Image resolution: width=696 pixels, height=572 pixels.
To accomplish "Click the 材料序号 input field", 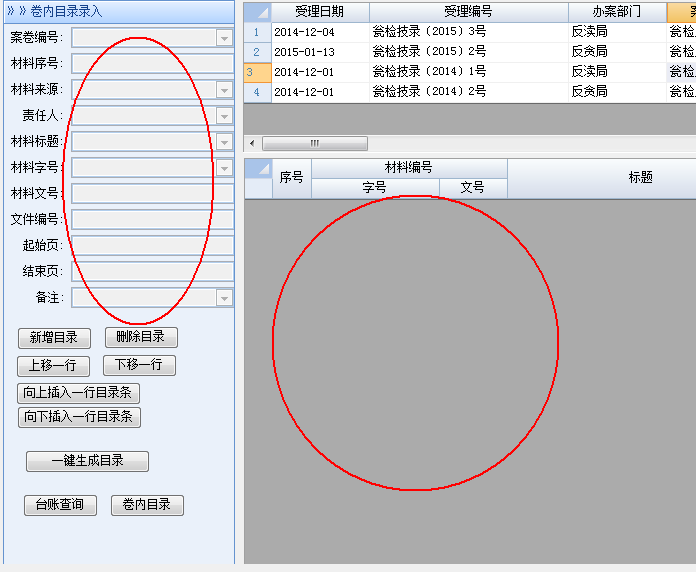I will point(152,63).
